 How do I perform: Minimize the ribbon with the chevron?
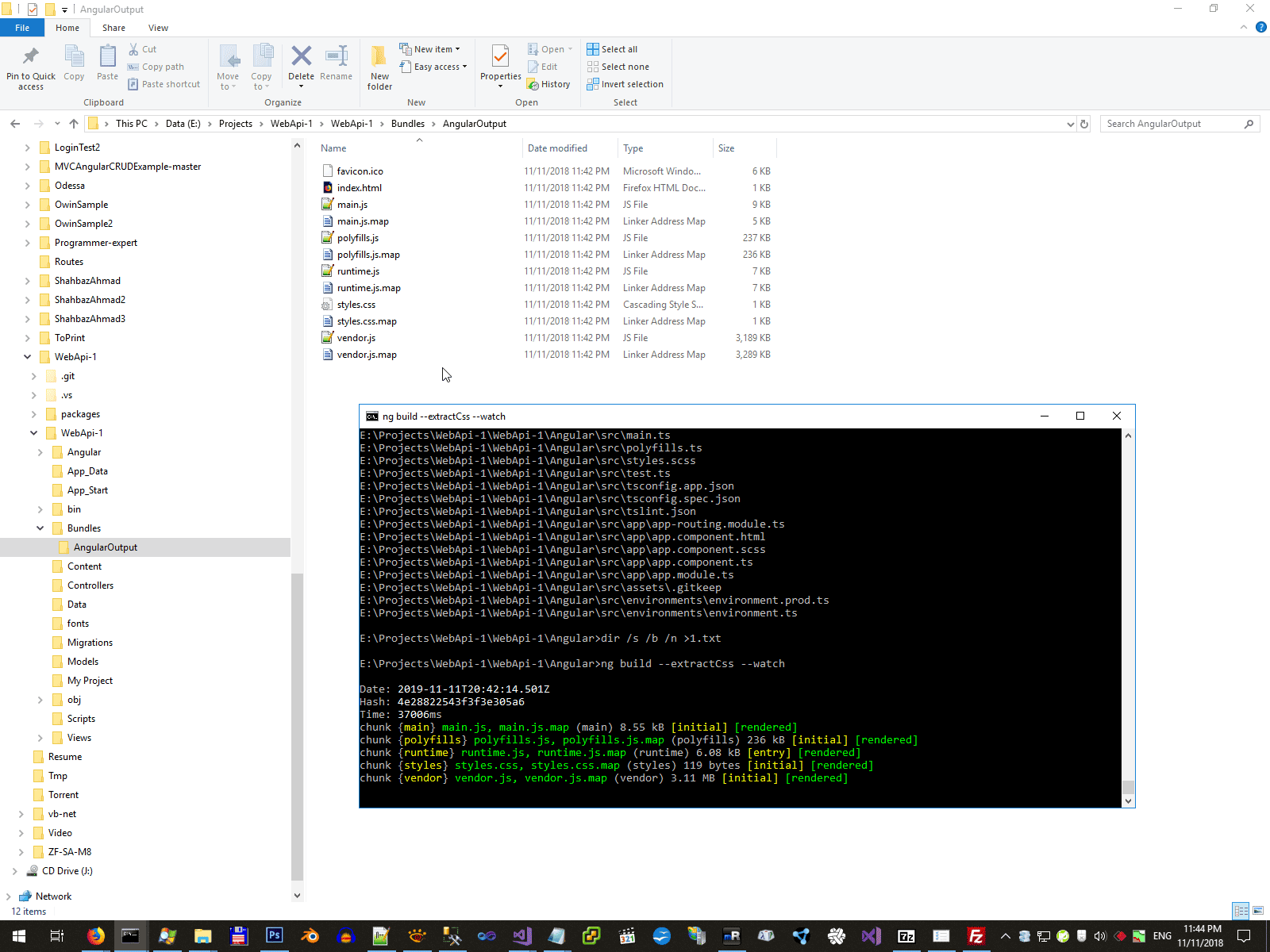pyautogui.click(x=1243, y=28)
